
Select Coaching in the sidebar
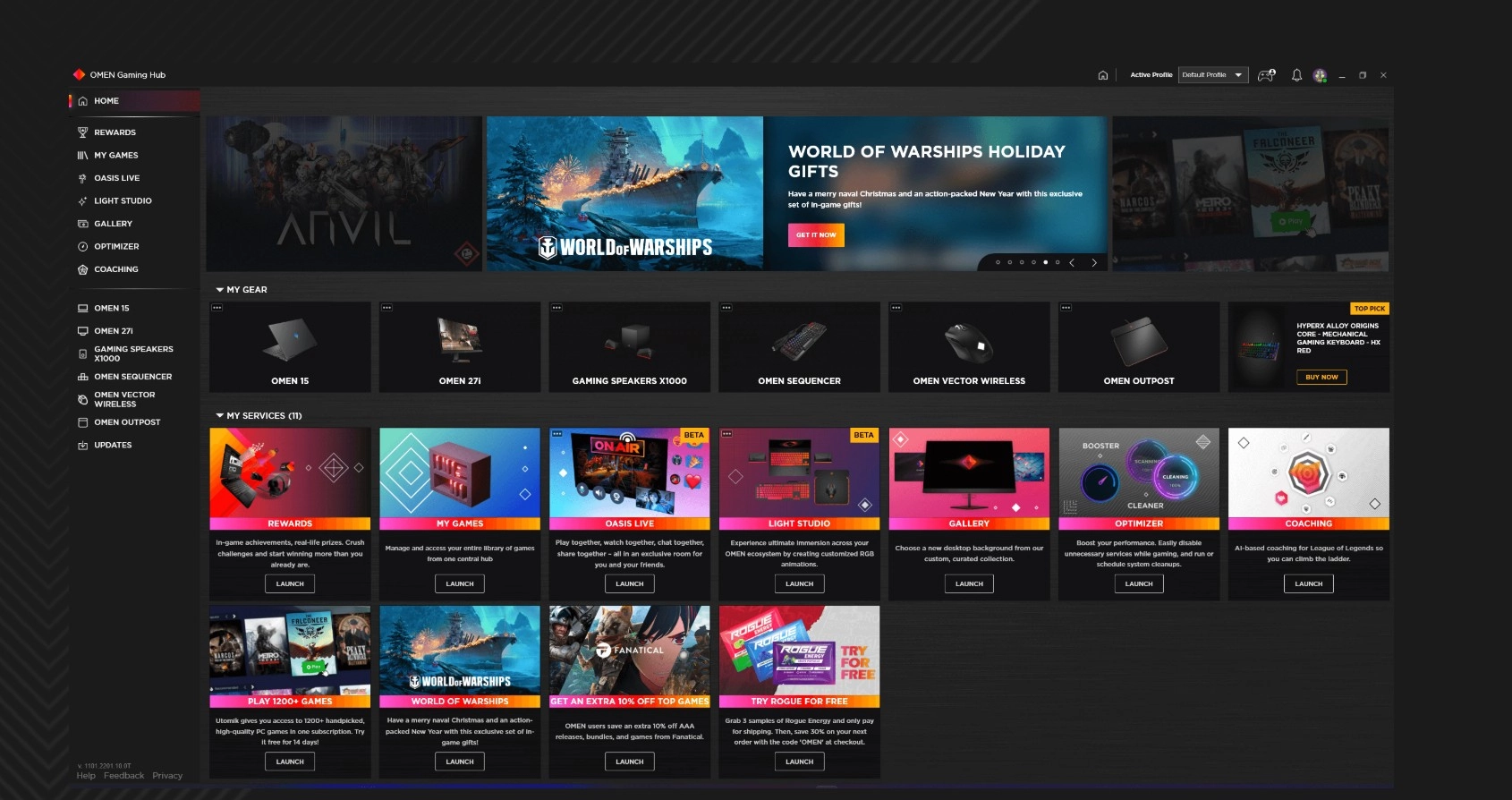[x=115, y=269]
